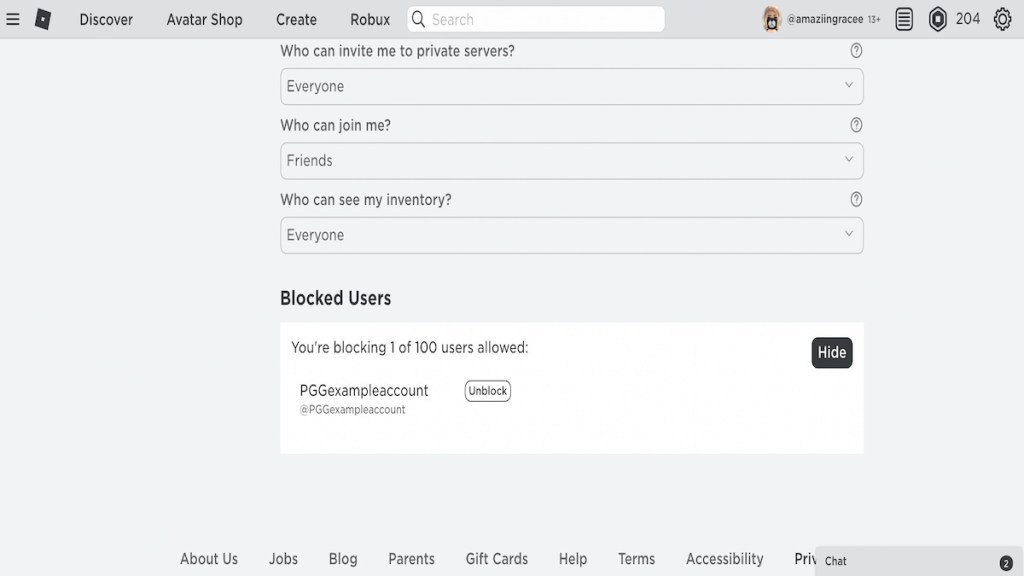Click the Robux currency icon
The image size is (1024, 576).
(x=937, y=19)
